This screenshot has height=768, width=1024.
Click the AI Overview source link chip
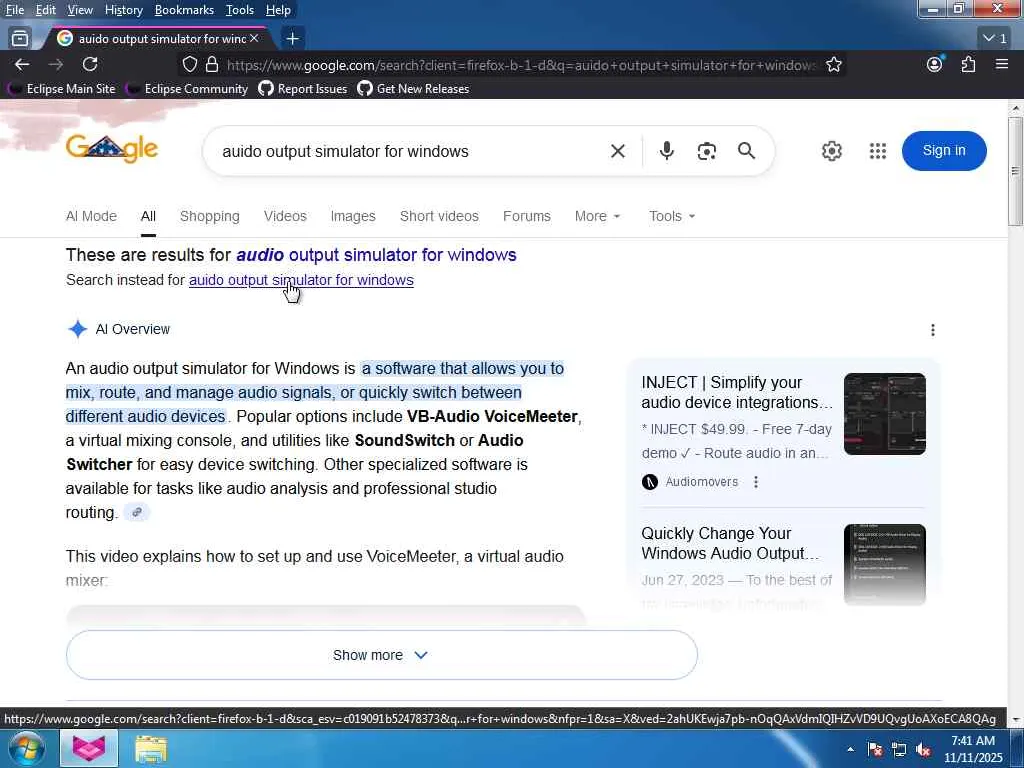(x=136, y=513)
